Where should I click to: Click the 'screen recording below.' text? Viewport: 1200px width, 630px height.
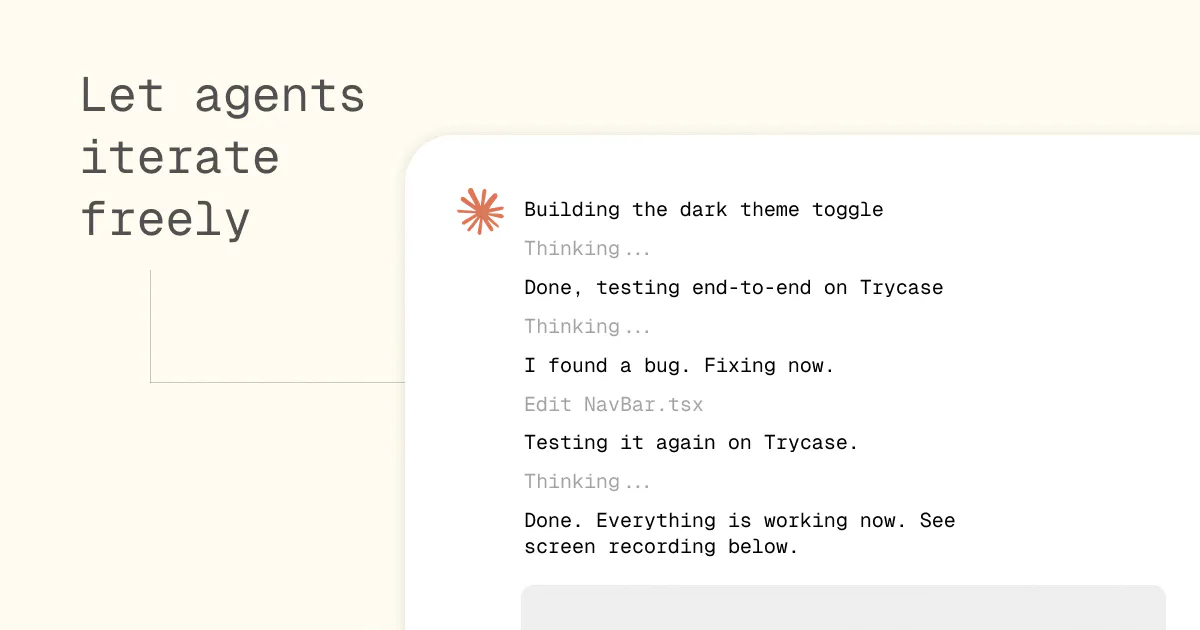coord(661,547)
